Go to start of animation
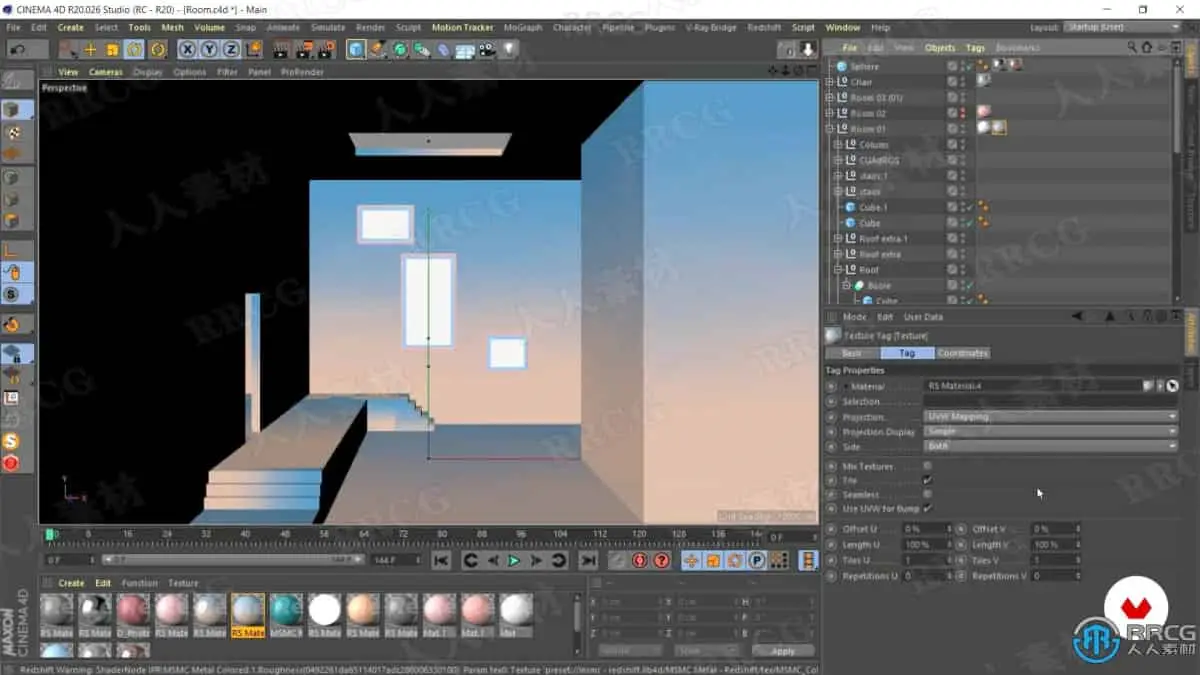This screenshot has height=675, width=1200. (441, 561)
